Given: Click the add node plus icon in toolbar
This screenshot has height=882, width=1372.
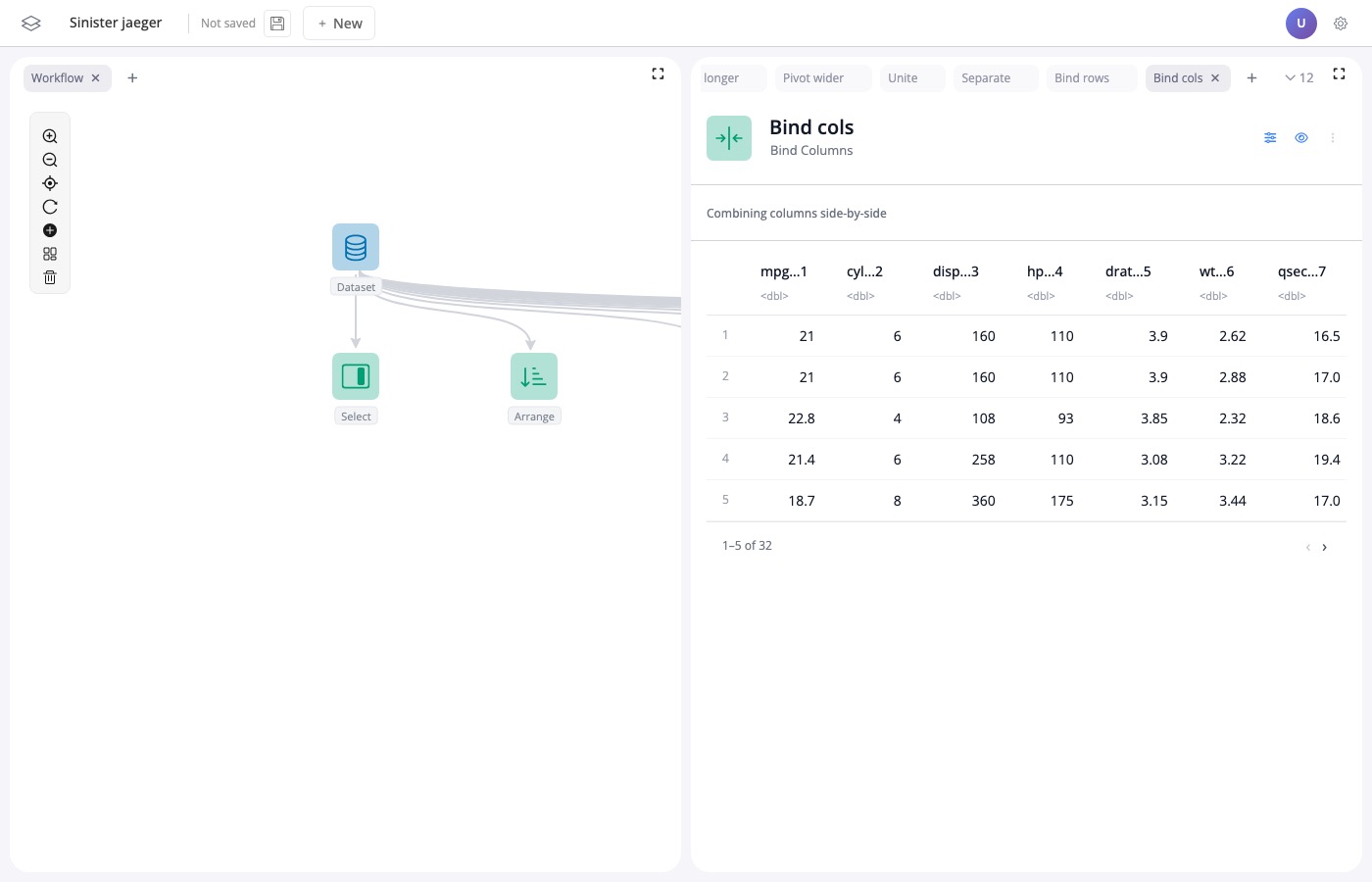Looking at the screenshot, I should coord(49,229).
